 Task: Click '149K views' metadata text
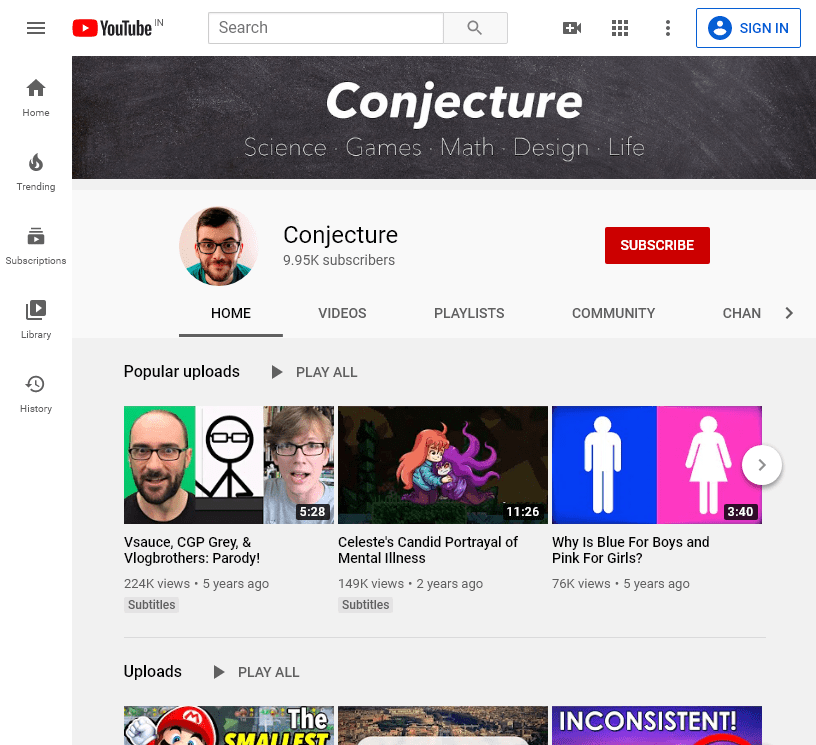pyautogui.click(x=371, y=584)
